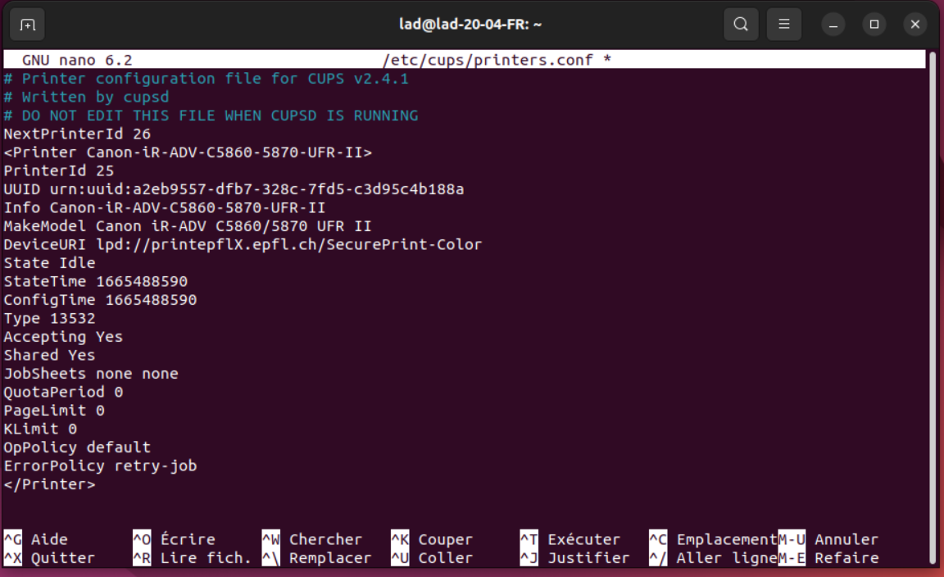Click the PrinterId 25 line
945x577 pixels.
click(58, 171)
